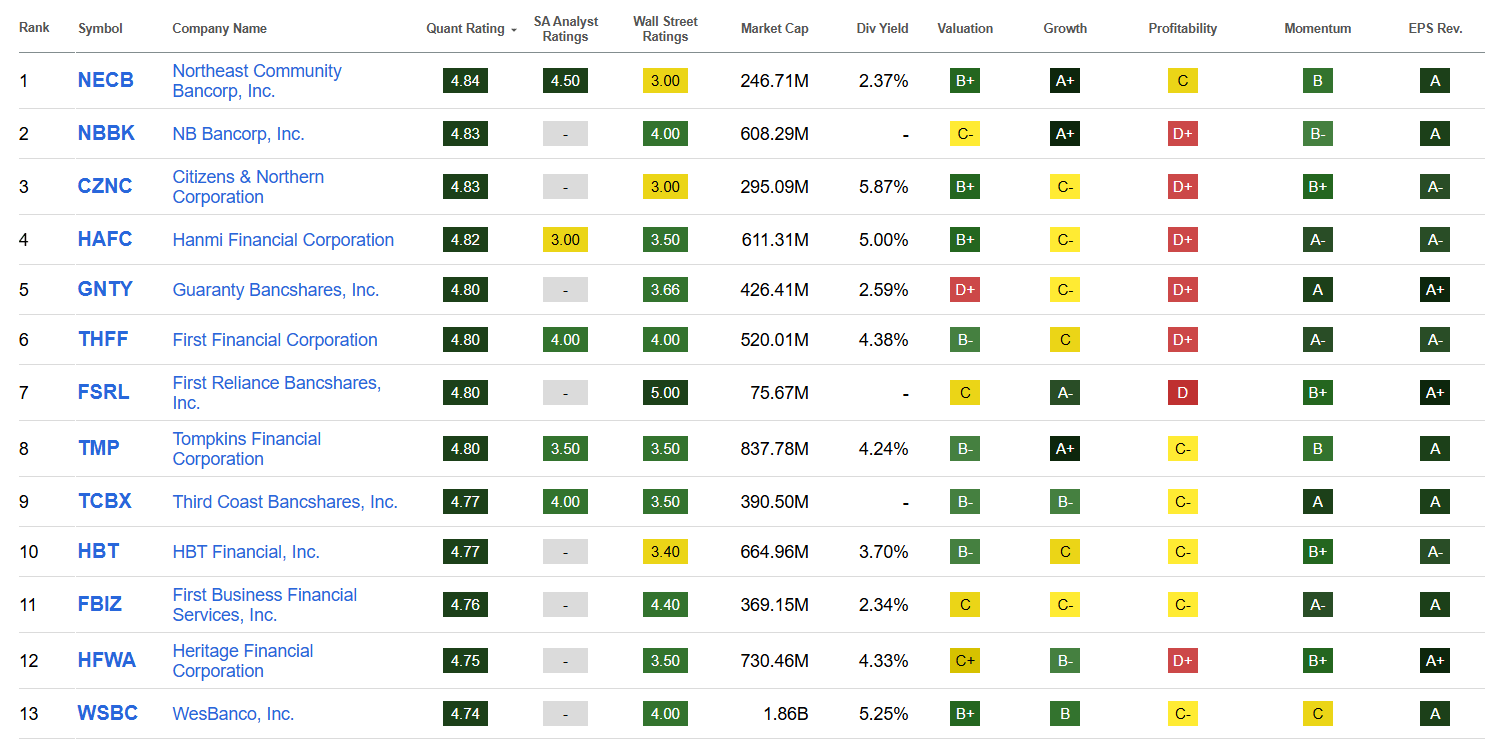Click the Wall Street Ratings header
This screenshot has height=742, width=1485.
[x=665, y=29]
